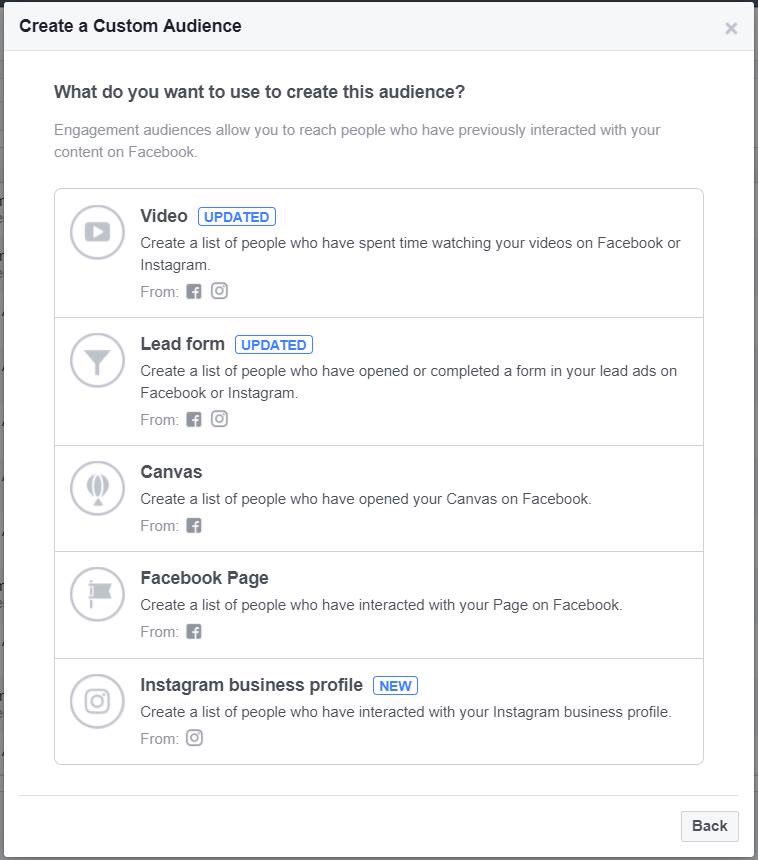The height and width of the screenshot is (860, 758).
Task: Click Facebook source icon under Facebook Page
Action: [194, 631]
